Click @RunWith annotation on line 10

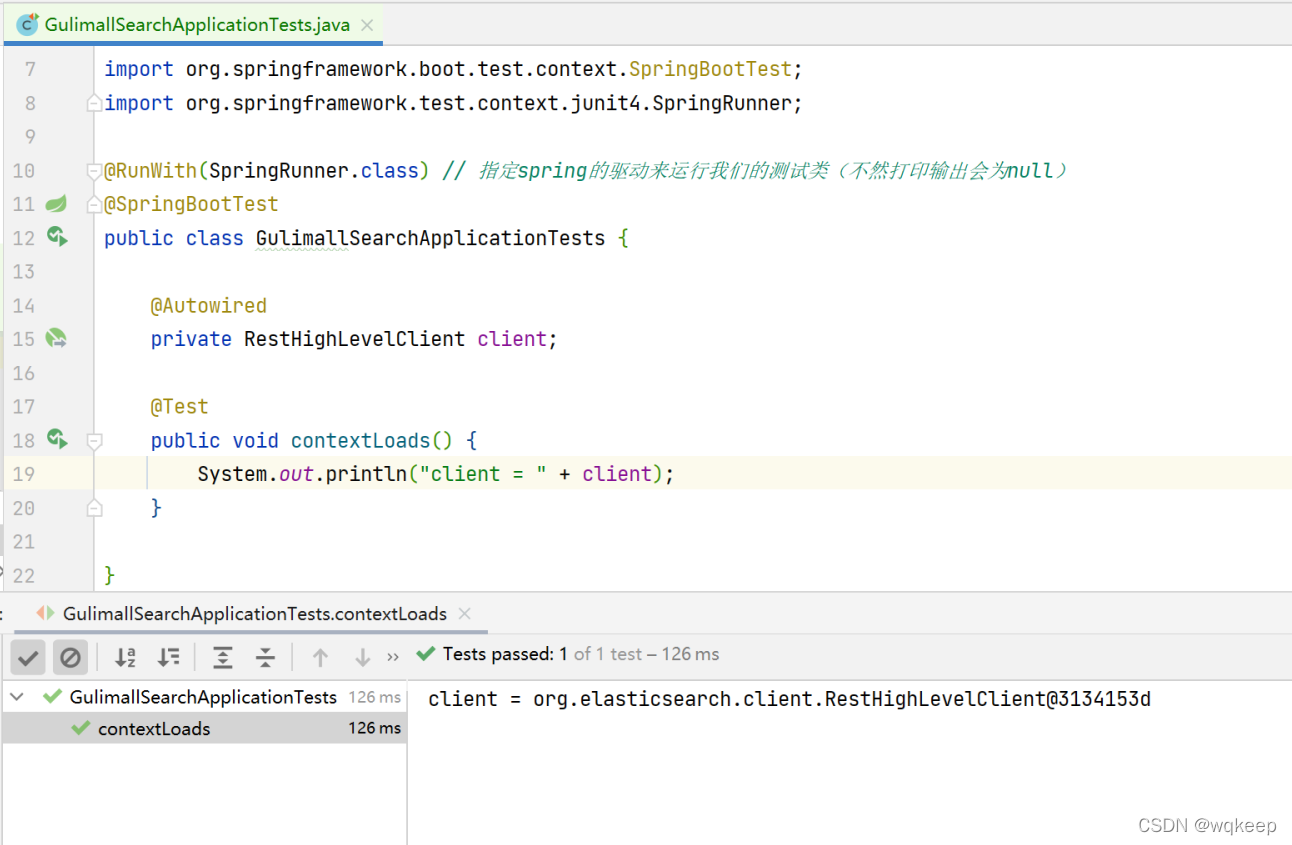(x=151, y=170)
